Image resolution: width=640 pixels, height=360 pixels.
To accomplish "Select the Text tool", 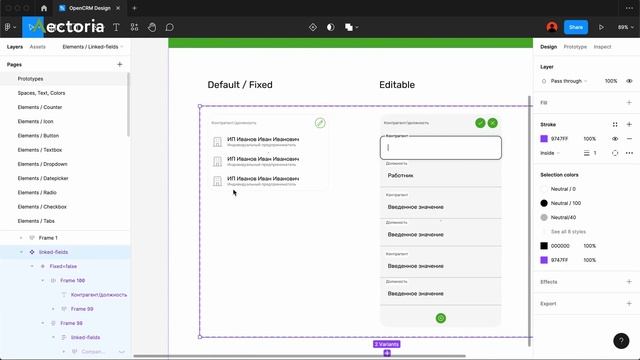I will [116, 27].
